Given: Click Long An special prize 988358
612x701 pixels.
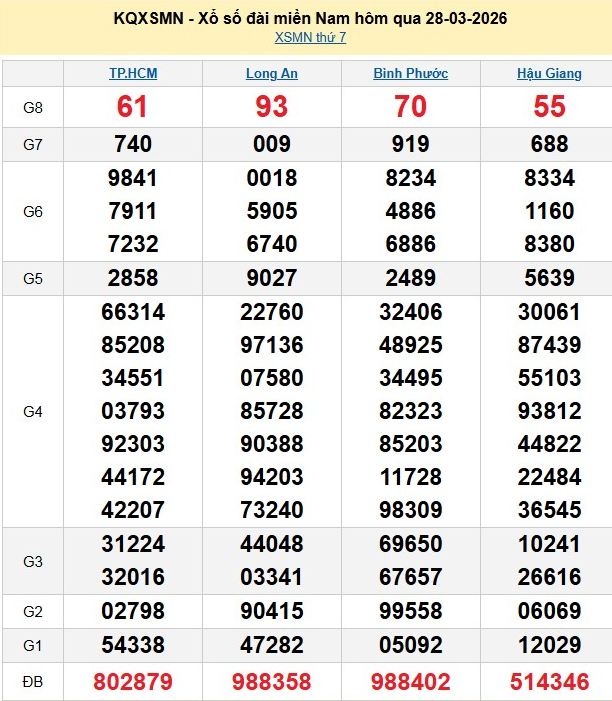Looking at the screenshot, I should click(x=272, y=682).
